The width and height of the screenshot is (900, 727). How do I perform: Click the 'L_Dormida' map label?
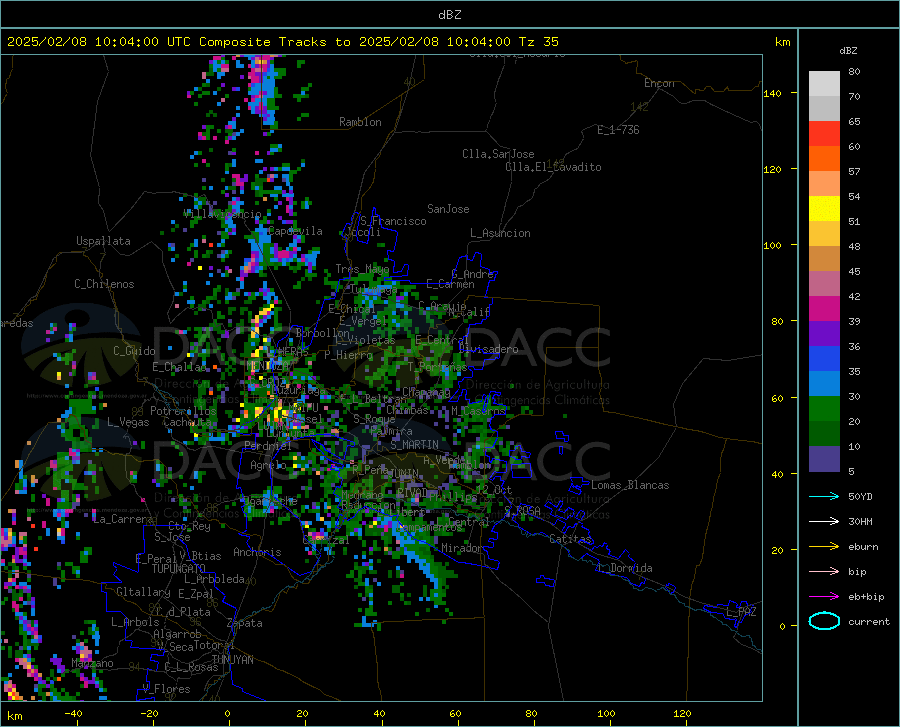pyautogui.click(x=626, y=568)
